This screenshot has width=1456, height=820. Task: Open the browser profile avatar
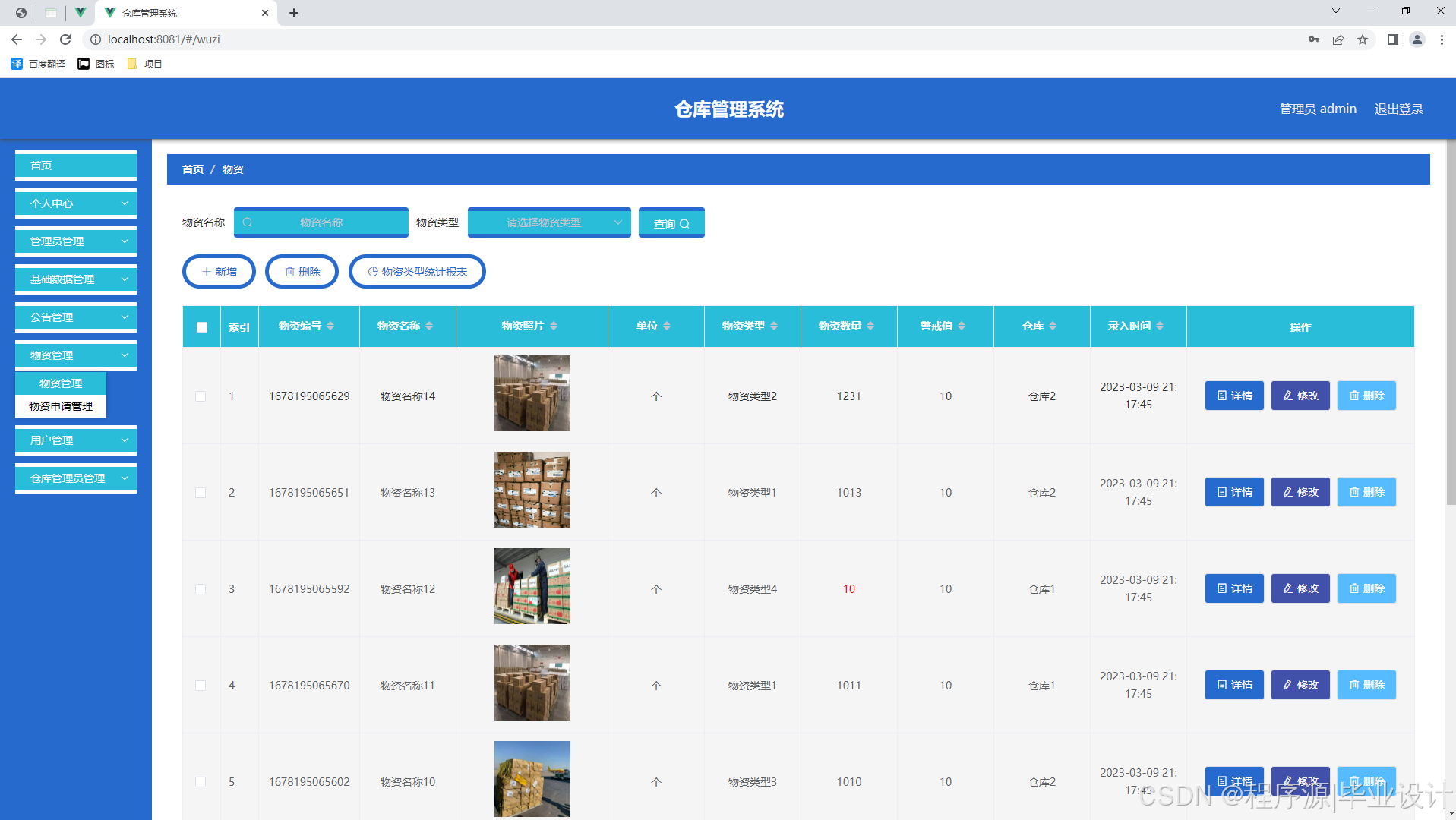1417,39
